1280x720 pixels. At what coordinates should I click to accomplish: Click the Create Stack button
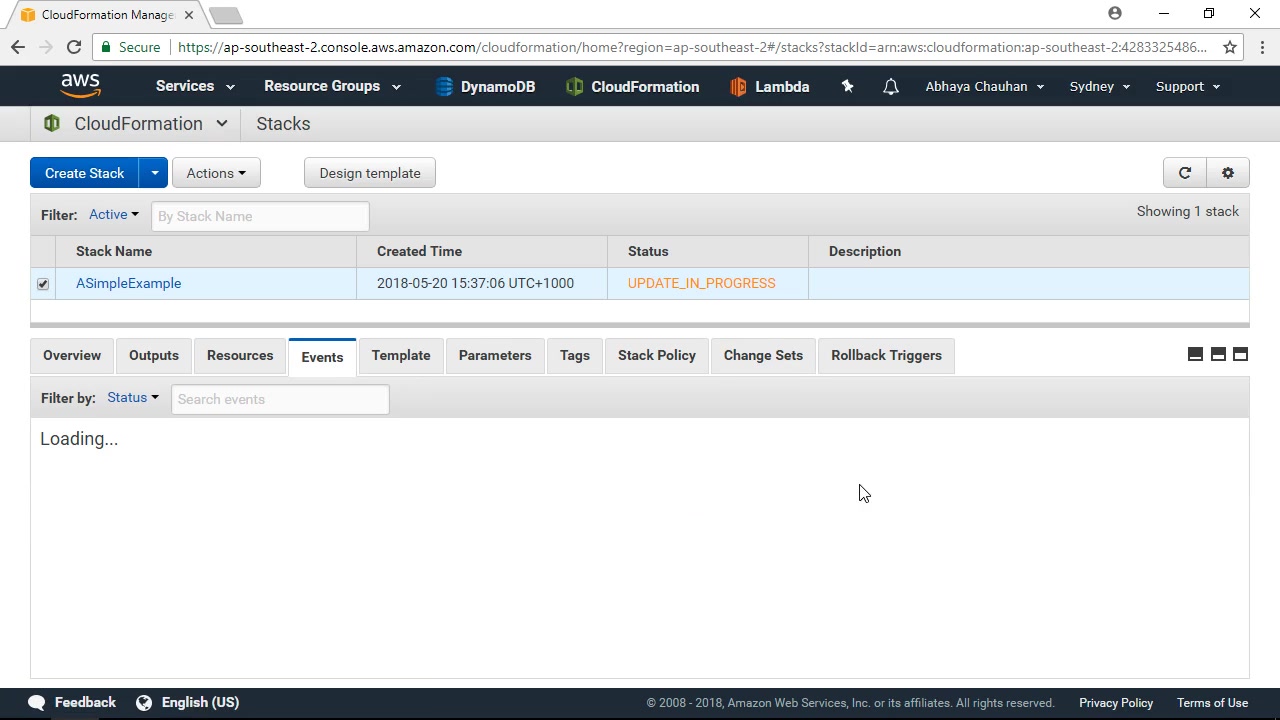(84, 173)
